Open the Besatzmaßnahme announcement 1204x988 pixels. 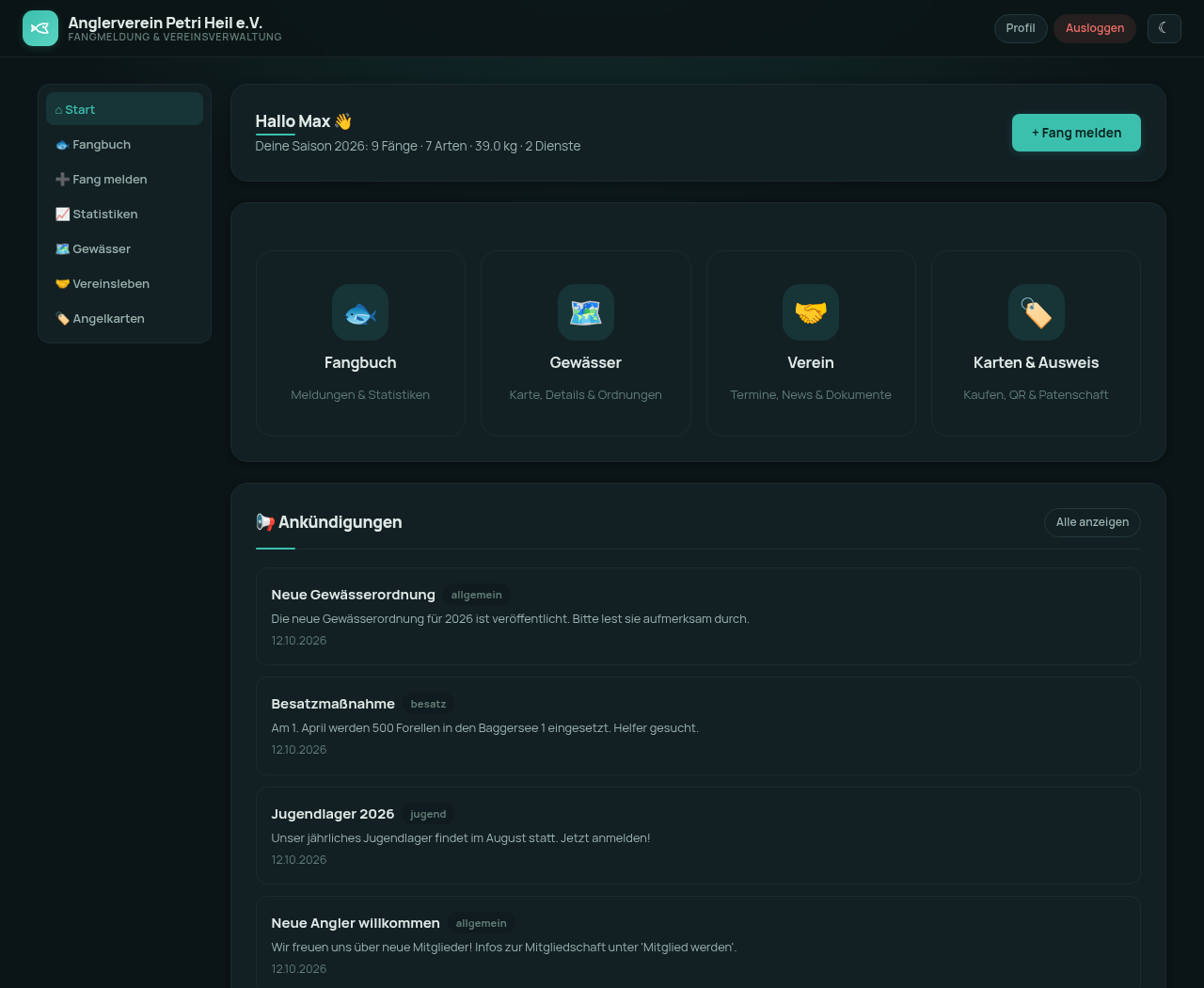click(698, 725)
